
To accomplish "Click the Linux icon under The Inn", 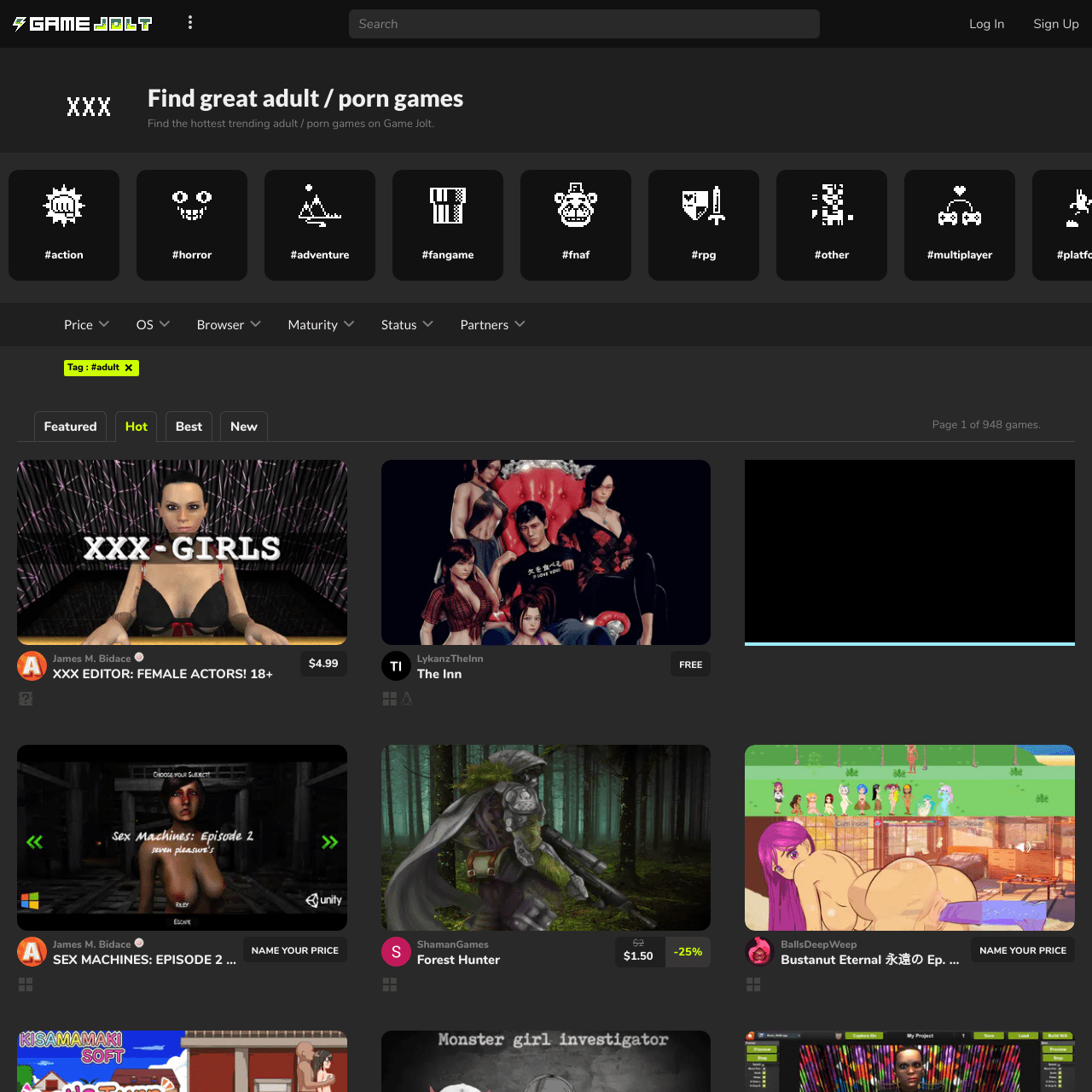I will tap(407, 699).
